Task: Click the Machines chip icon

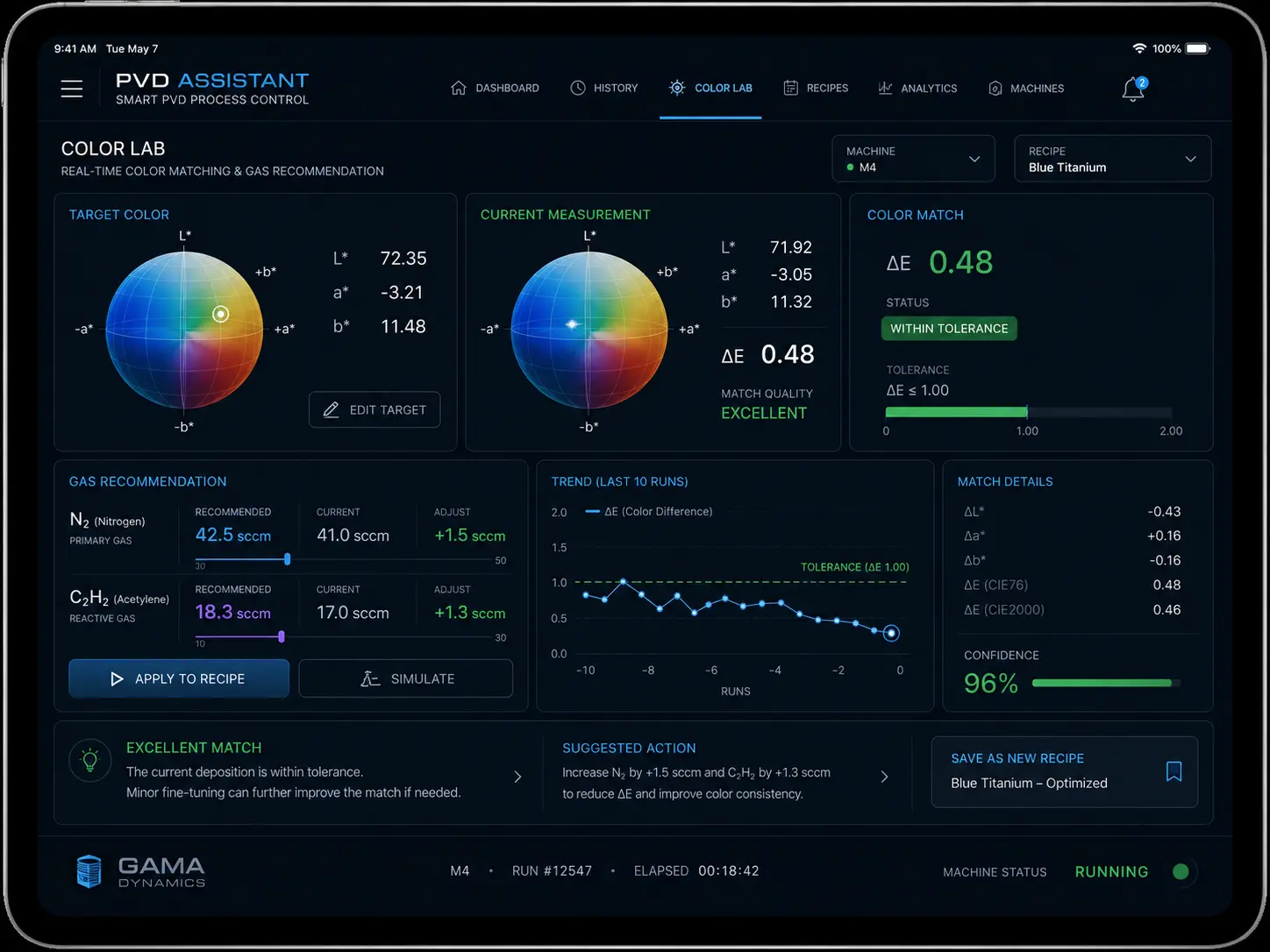Action: [995, 89]
